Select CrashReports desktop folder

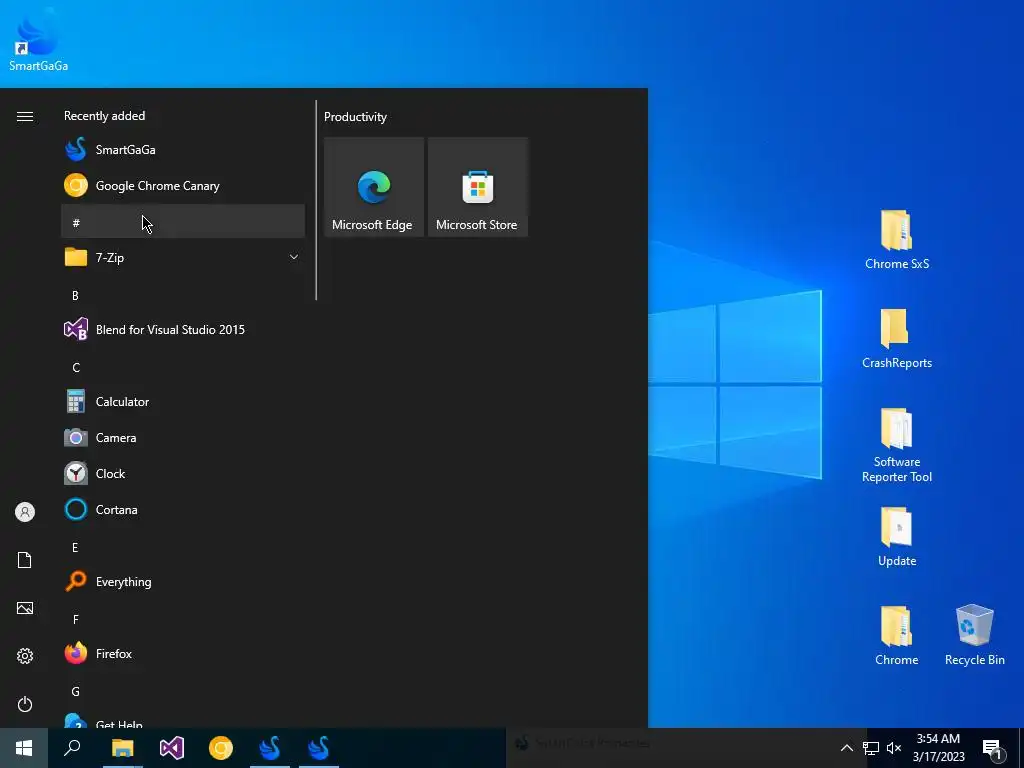(x=897, y=339)
